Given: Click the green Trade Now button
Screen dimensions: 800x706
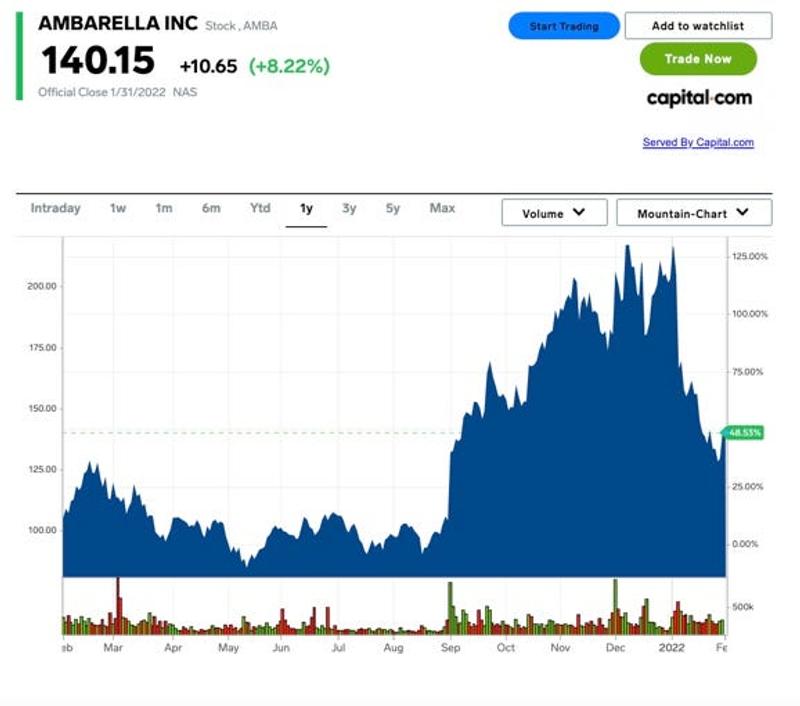Looking at the screenshot, I should tap(698, 59).
